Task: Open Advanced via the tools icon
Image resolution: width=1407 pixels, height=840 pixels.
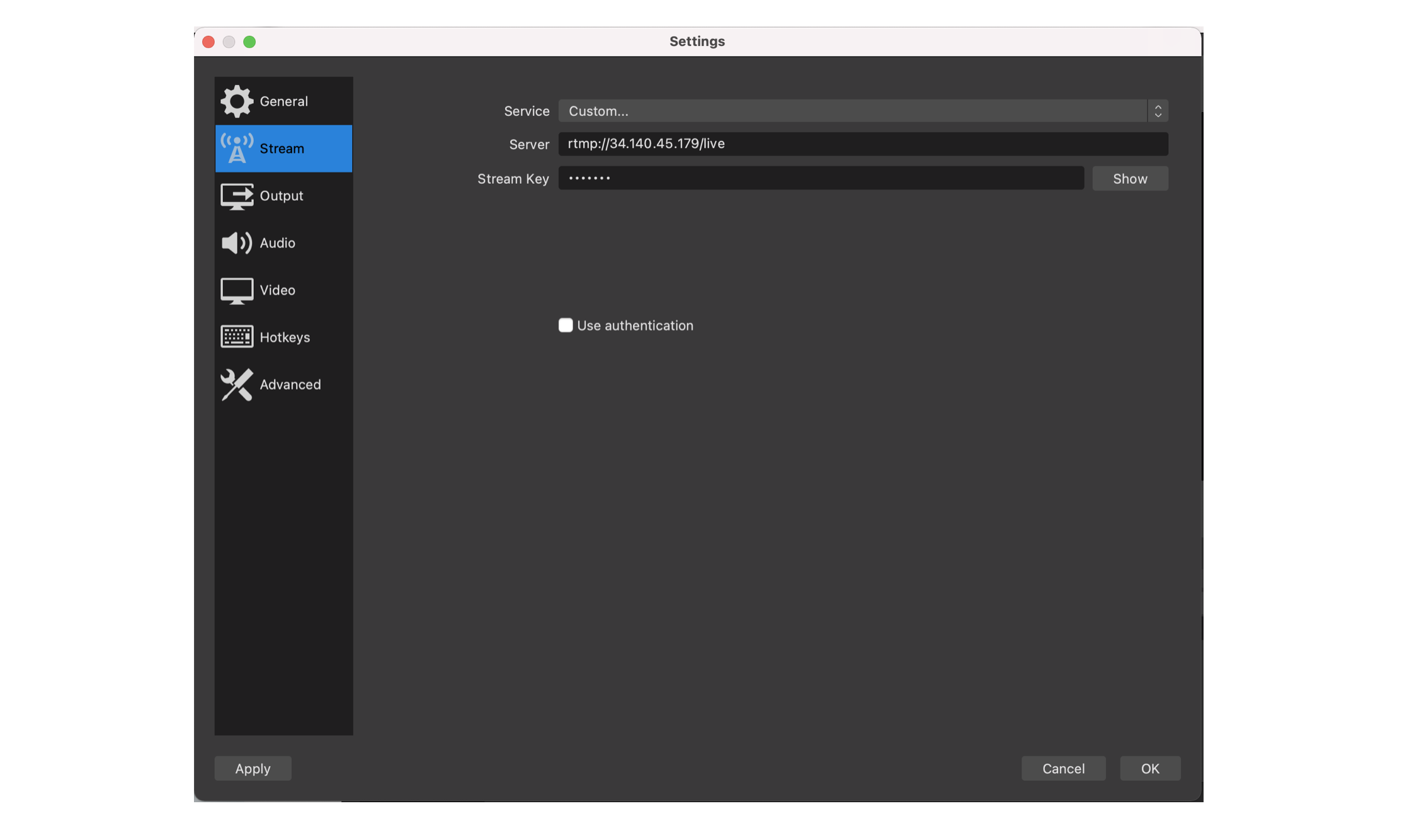Action: [x=236, y=384]
